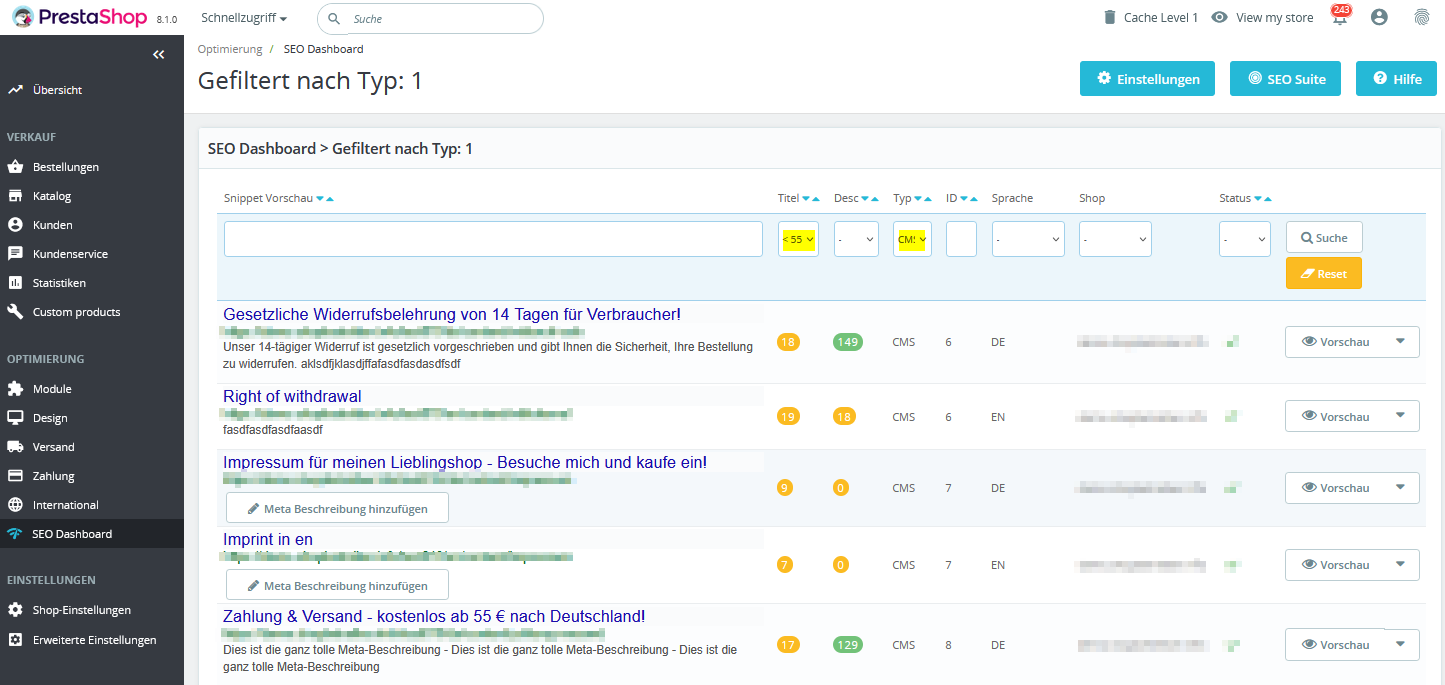Toggle status of Imprint in en row

1232,565
